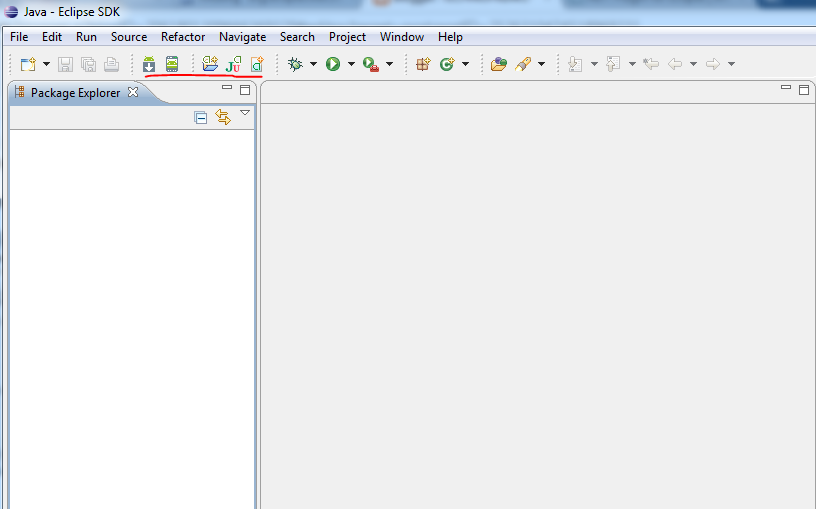The width and height of the screenshot is (816, 509).
Task: Click the Last Edit Location icon
Action: pos(651,64)
